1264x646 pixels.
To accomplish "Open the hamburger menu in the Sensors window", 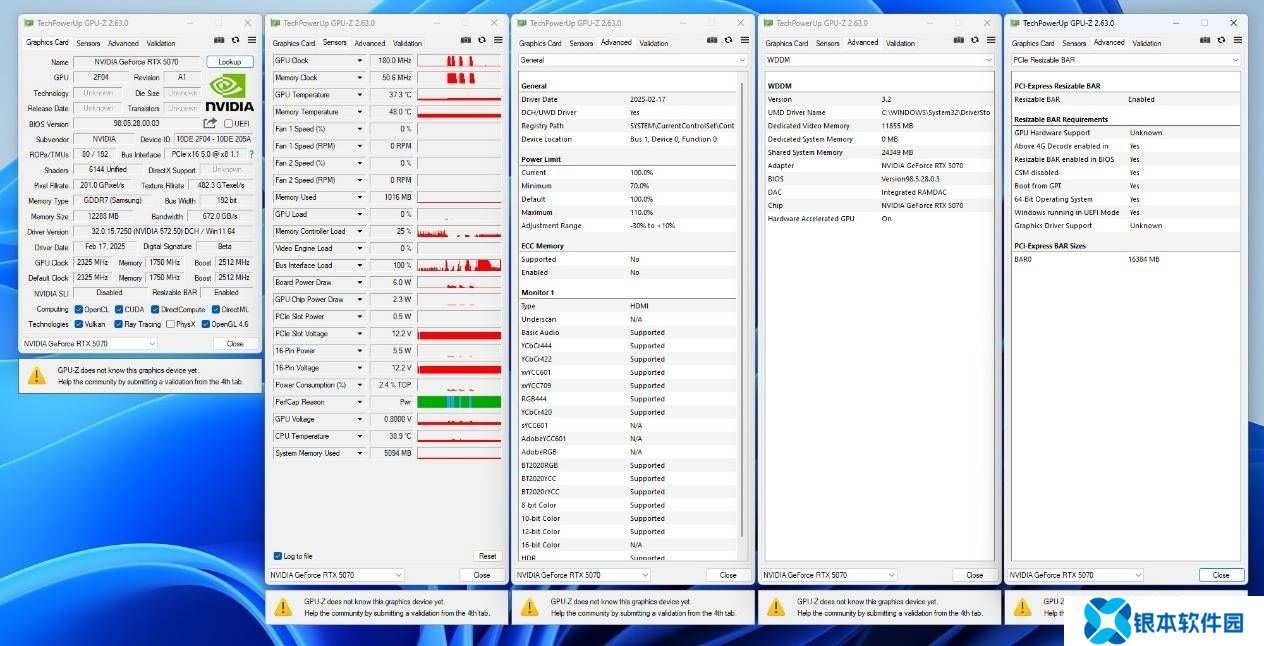I will click(498, 40).
